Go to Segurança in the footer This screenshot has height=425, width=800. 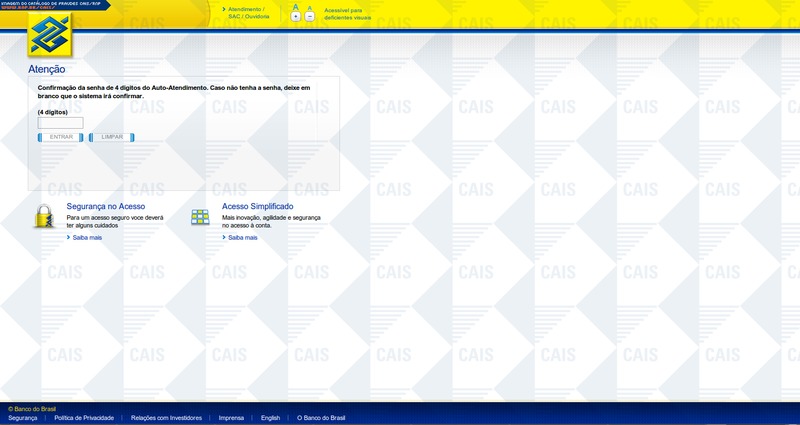(x=22, y=418)
